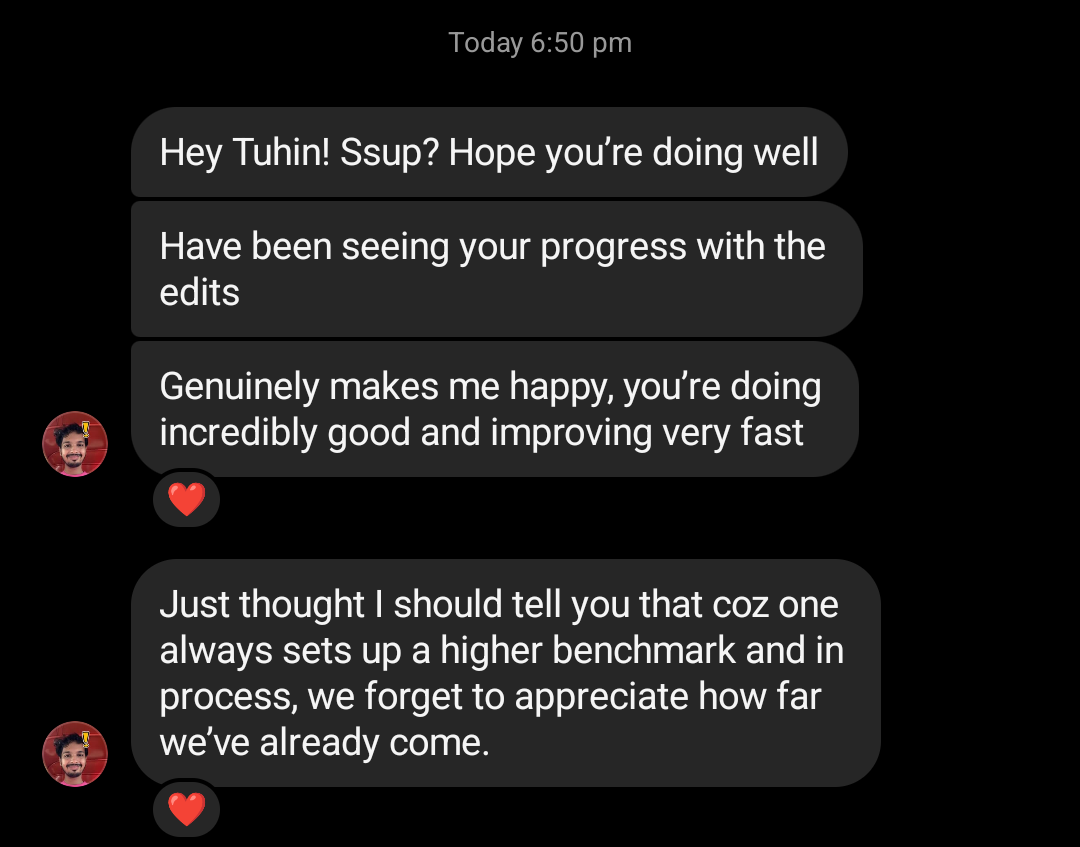Select the "Hey Tuhin! Ssup?" message bubble
Viewport: 1080px width, 847px height.
[x=489, y=153]
